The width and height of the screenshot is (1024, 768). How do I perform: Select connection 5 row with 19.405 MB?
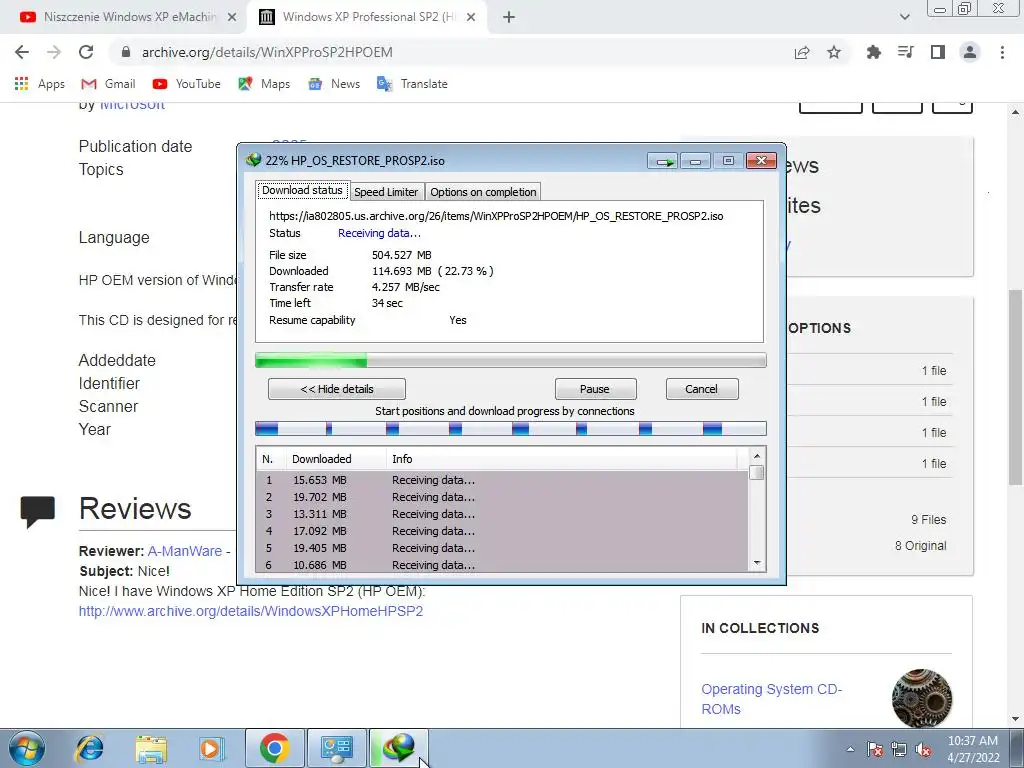point(502,548)
